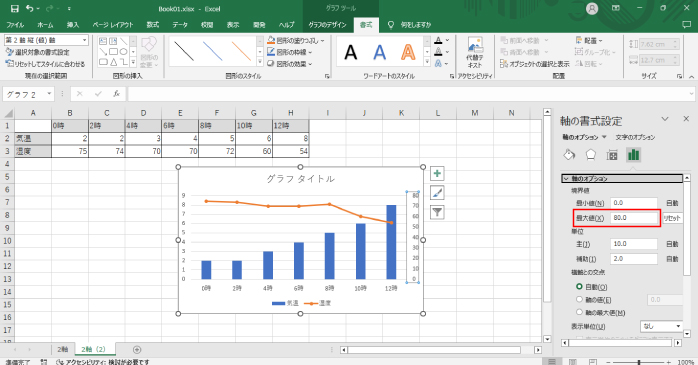Open 表示単位 display units combo box
The height and width of the screenshot is (365, 698).
[661, 326]
